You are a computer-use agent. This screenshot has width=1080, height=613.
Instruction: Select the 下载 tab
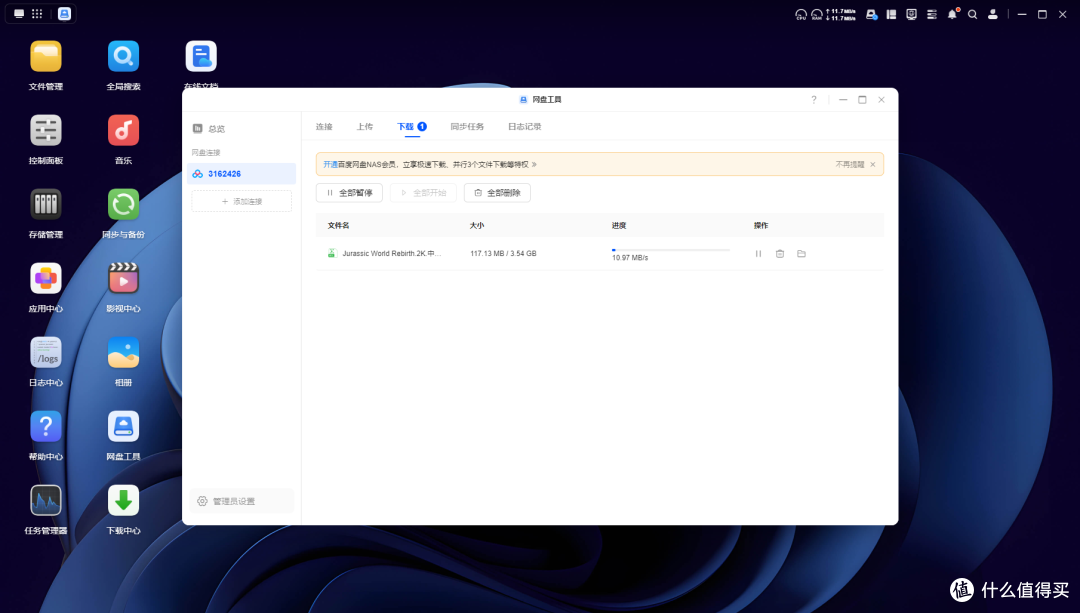[412, 127]
